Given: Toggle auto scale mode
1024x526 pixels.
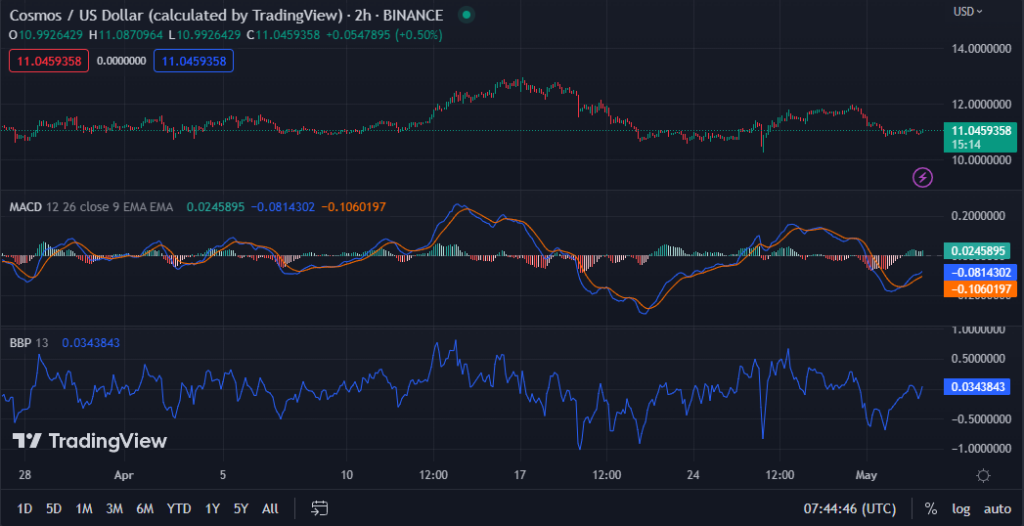Looking at the screenshot, I should [x=997, y=508].
